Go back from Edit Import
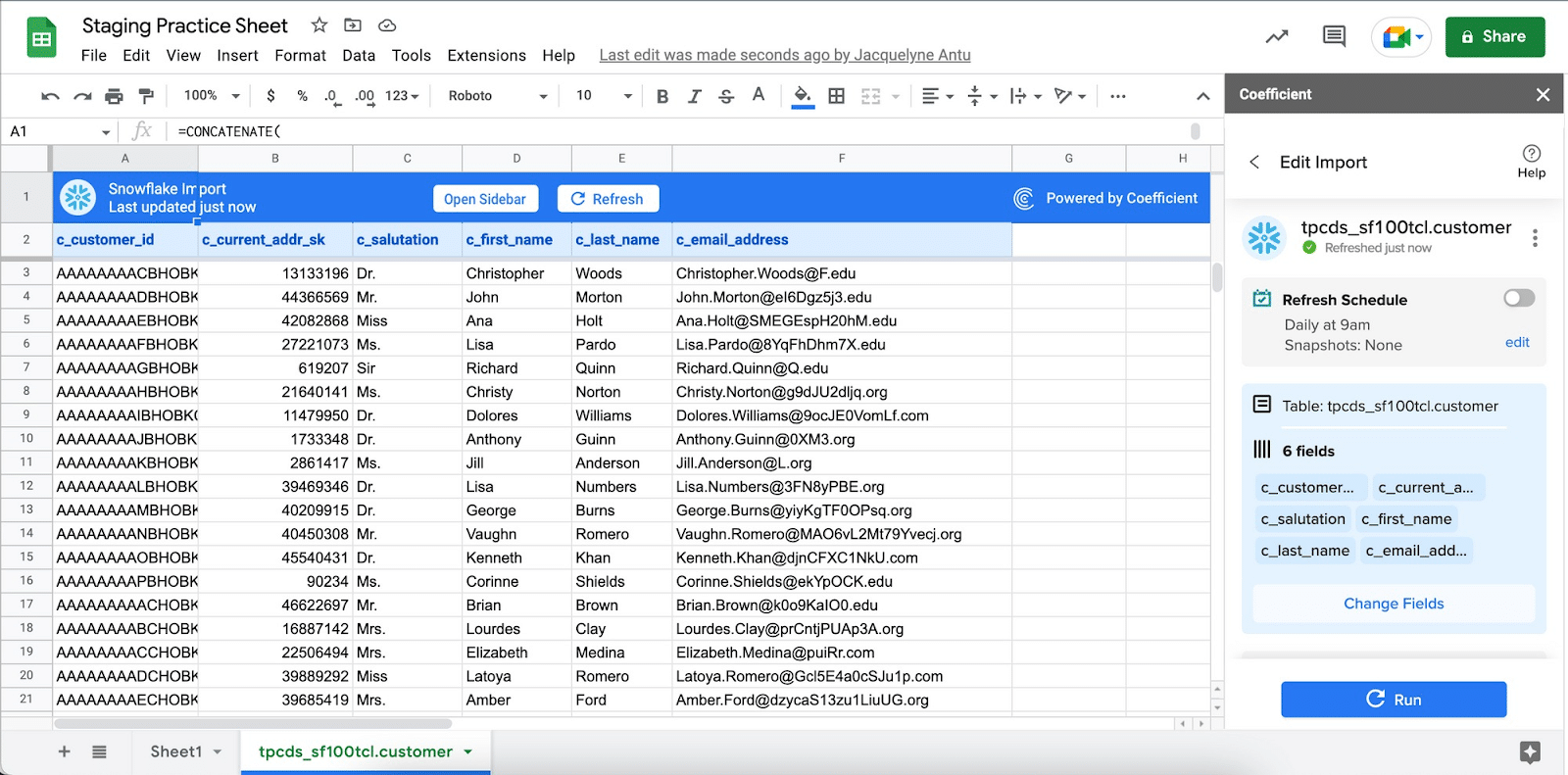The width and height of the screenshot is (1568, 775). point(1254,162)
